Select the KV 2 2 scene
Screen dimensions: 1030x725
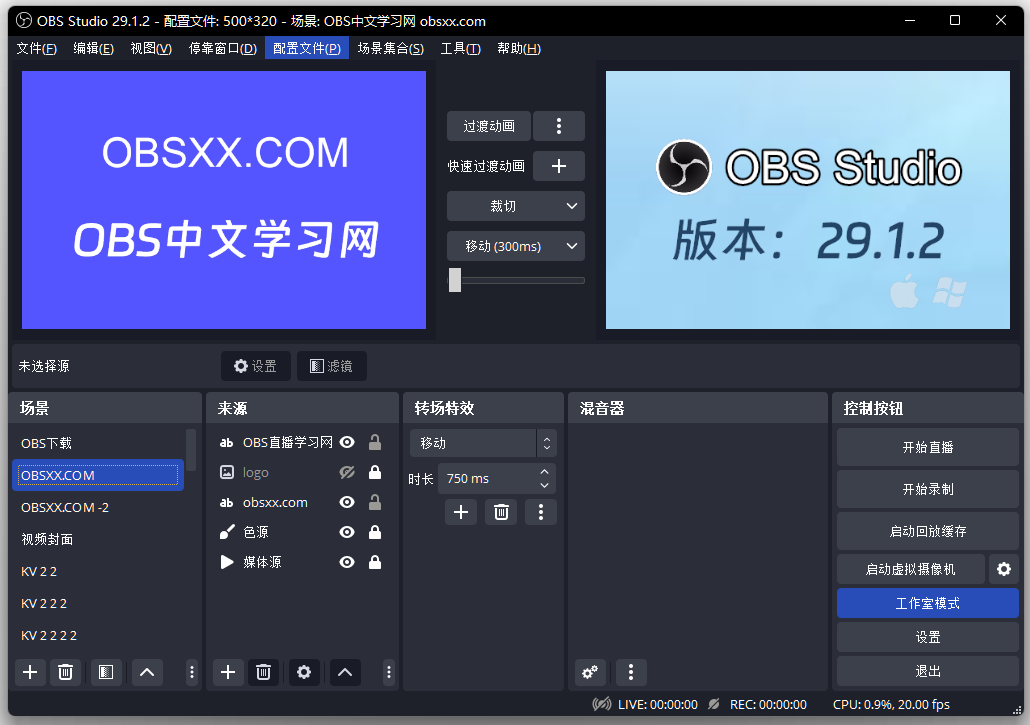99,571
